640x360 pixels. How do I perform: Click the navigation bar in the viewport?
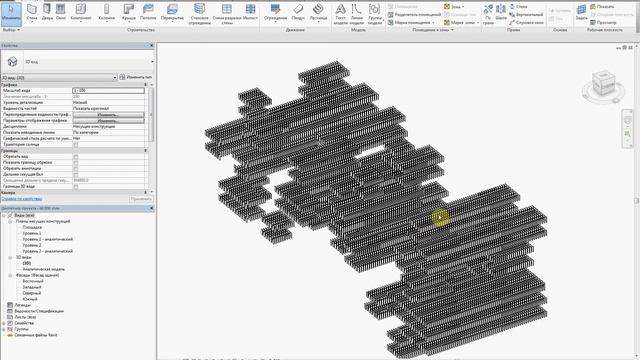[x=627, y=129]
